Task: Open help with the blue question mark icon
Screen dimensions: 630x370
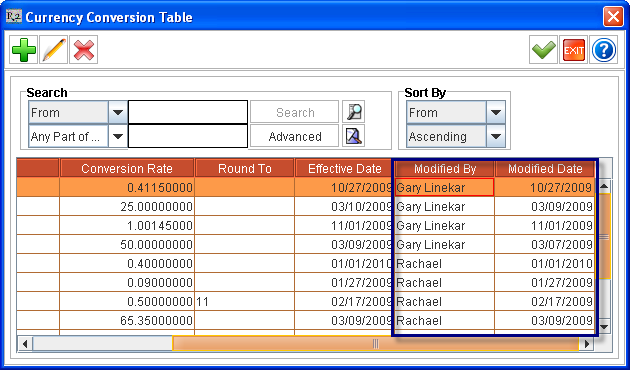Action: [x=603, y=49]
